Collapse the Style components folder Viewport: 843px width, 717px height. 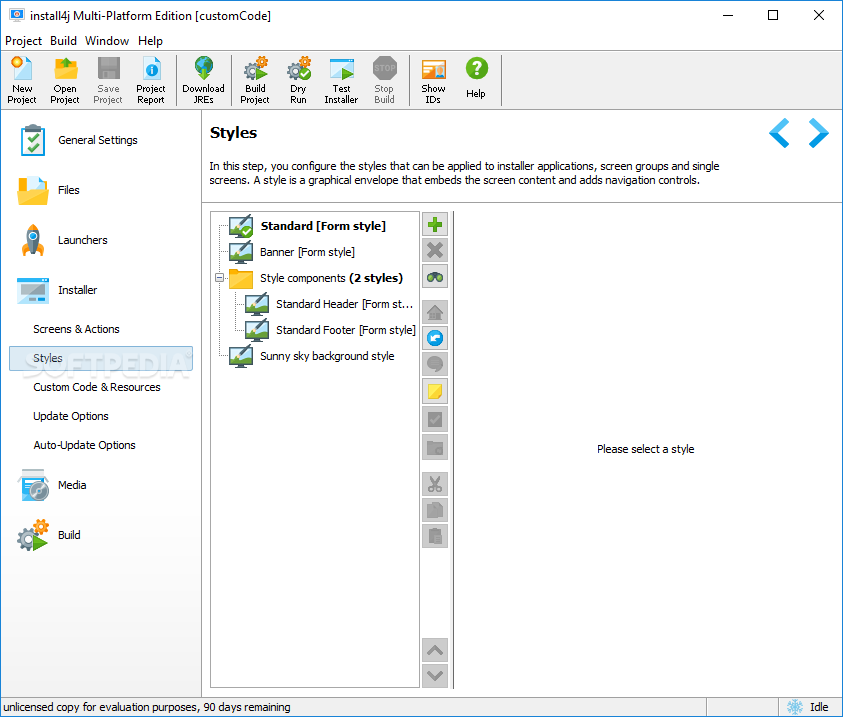[x=219, y=278]
